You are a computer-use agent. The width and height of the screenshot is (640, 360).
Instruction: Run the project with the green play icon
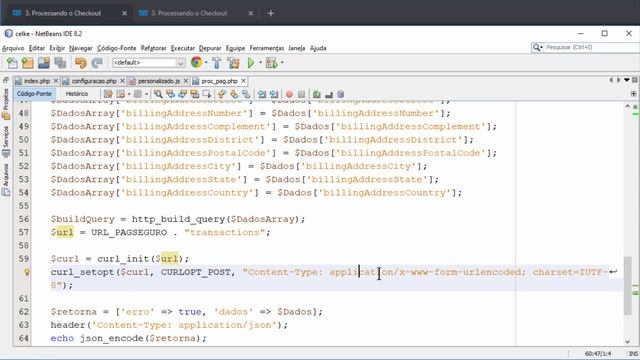[251, 63]
